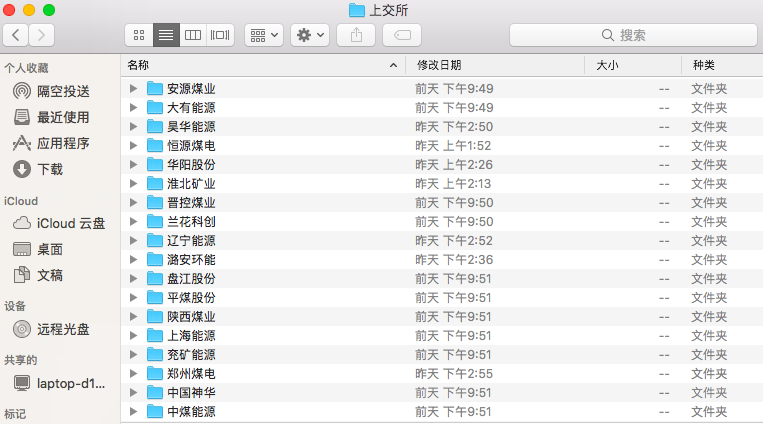This screenshot has height=424, width=763.
Task: Select the 平煤股份 folder icon
Action: point(155,297)
